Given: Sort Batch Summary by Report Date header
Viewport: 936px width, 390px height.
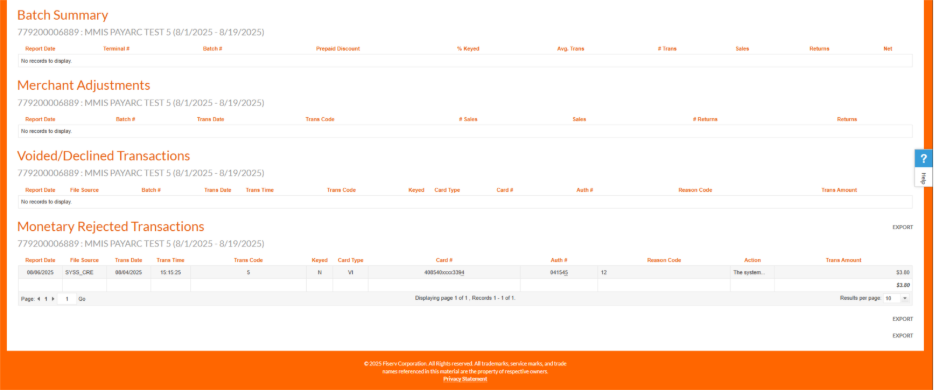Looking at the screenshot, I should click(40, 48).
